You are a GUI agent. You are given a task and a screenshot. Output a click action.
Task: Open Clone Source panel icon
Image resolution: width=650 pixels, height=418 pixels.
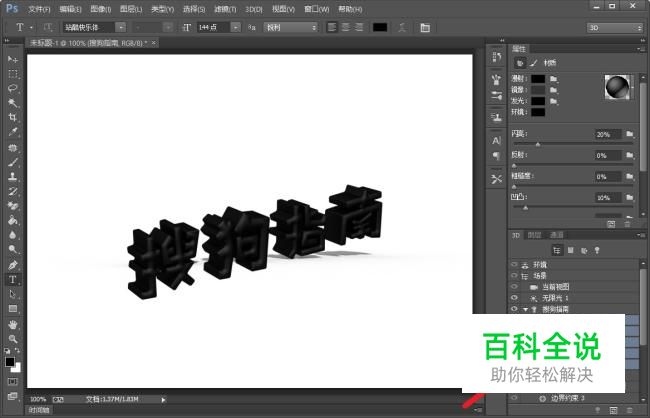point(497,118)
